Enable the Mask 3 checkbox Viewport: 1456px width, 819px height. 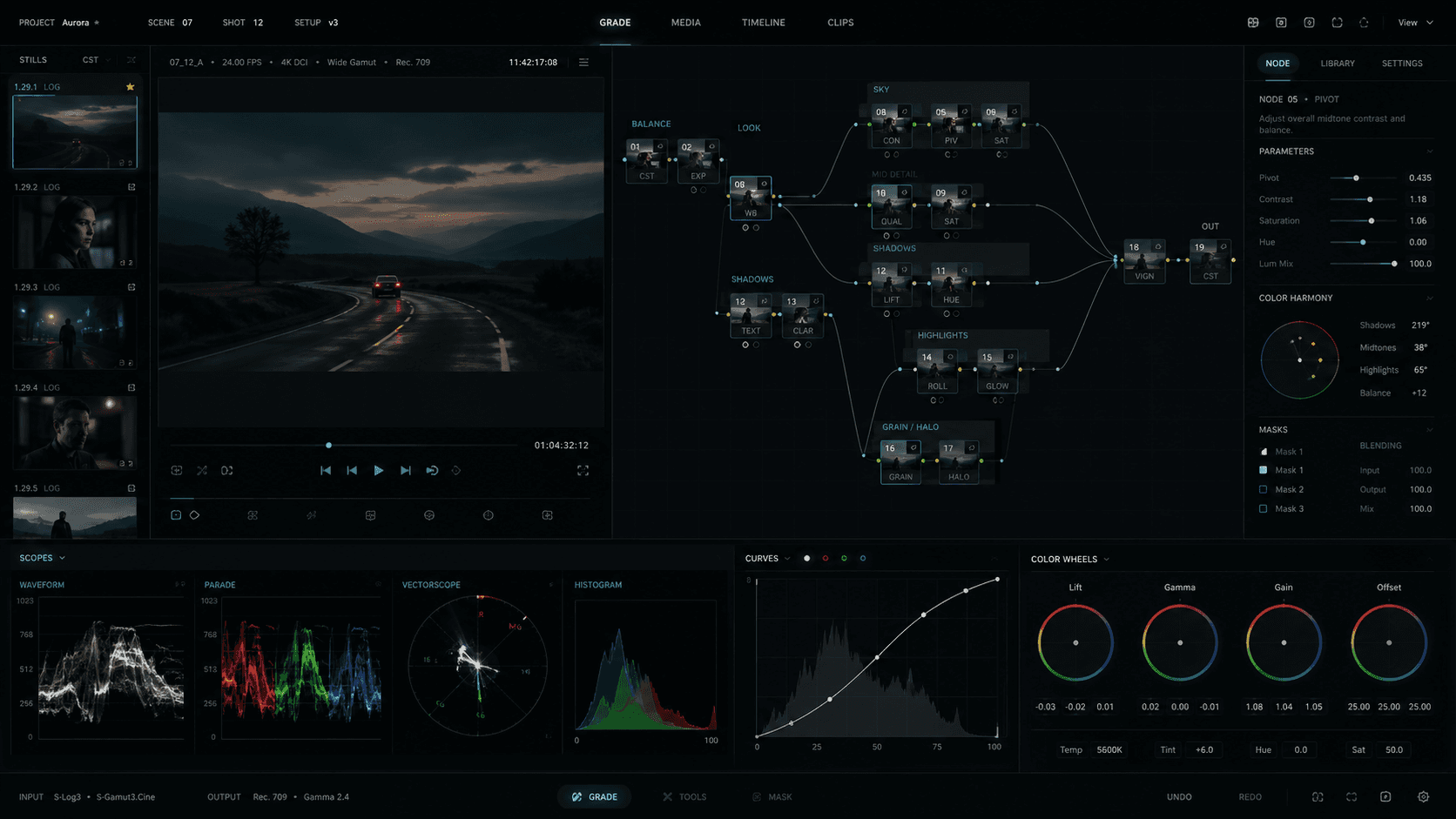1263,508
